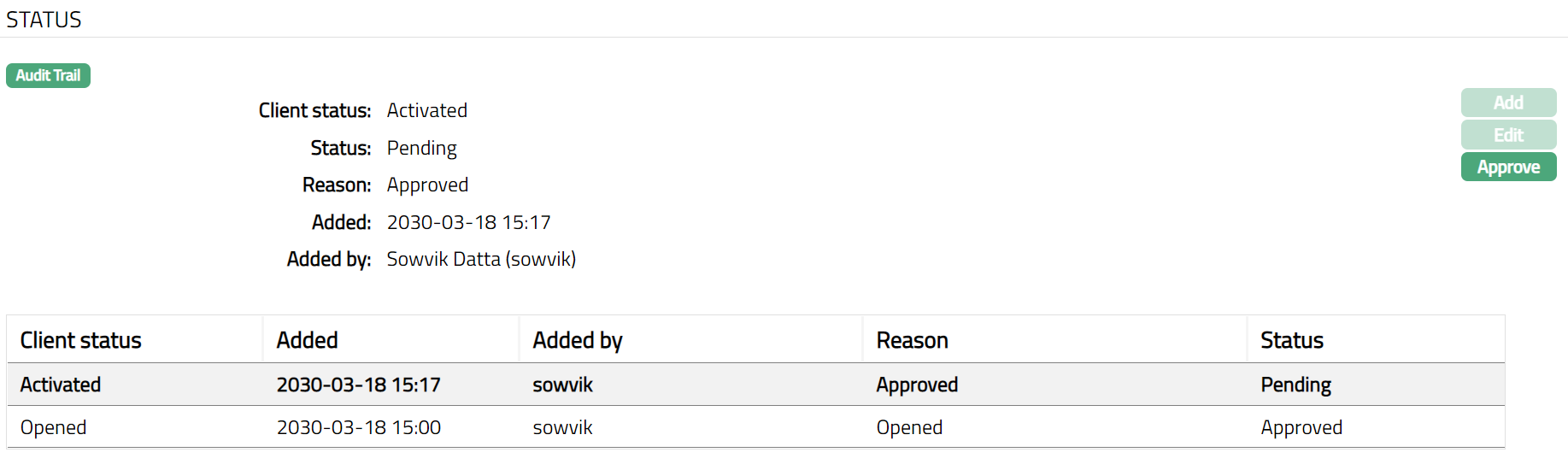The width and height of the screenshot is (1568, 464).
Task: Click the 2030-03-18 15:00 timestamp cell
Action: [359, 427]
